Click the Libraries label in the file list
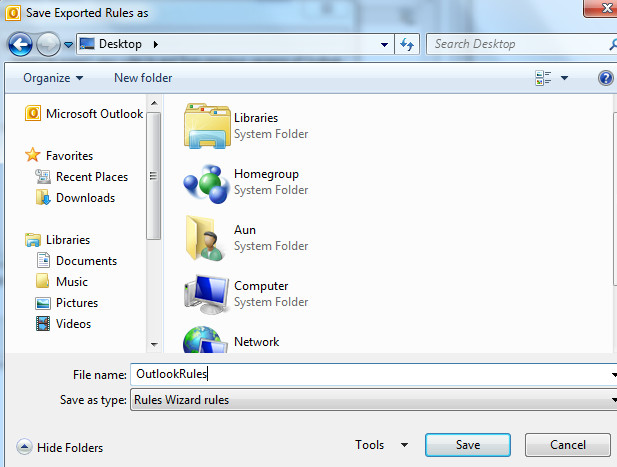 256,118
